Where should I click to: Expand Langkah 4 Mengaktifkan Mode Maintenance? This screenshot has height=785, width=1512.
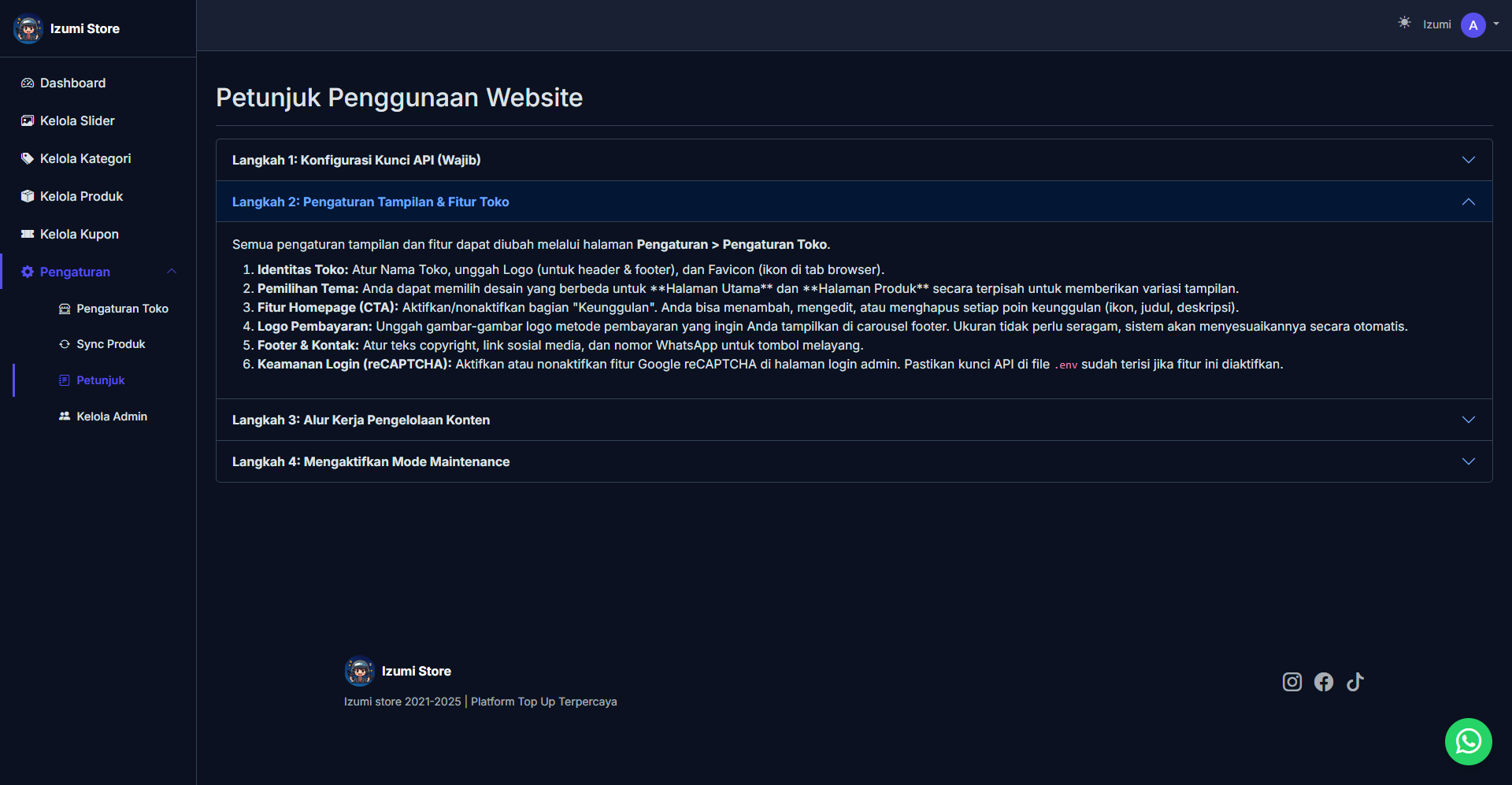pos(854,461)
